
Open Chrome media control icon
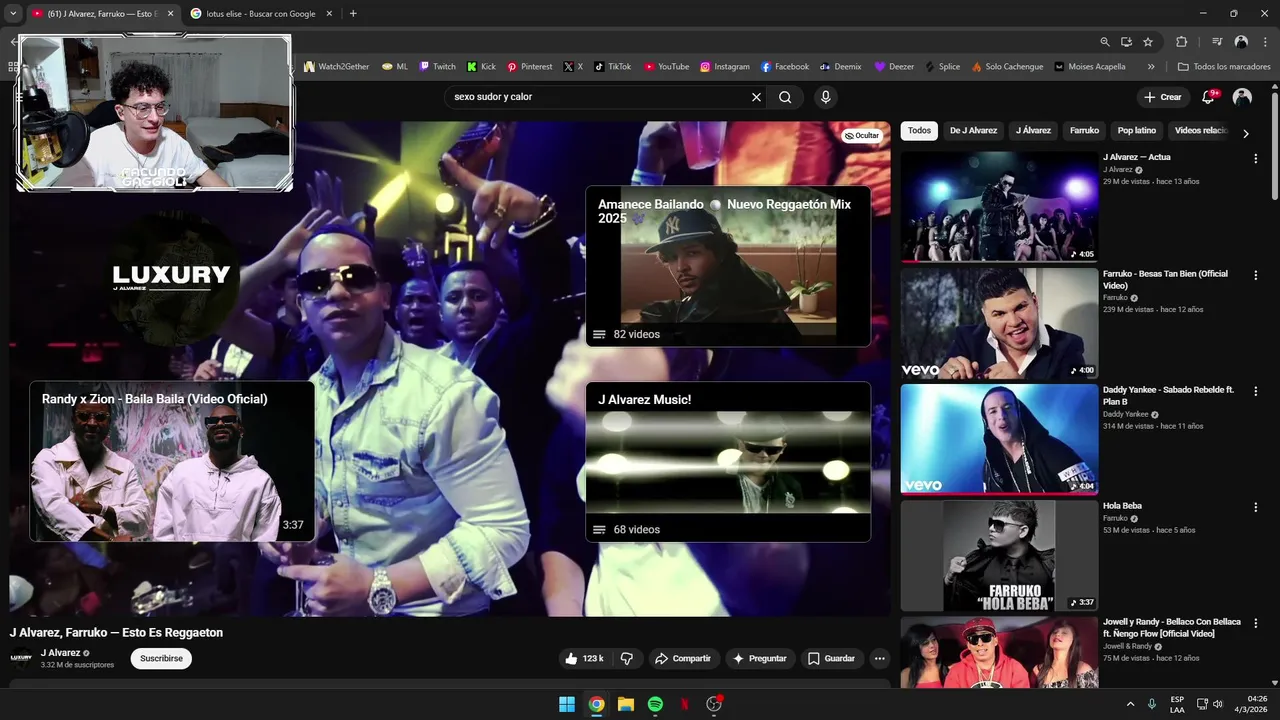coord(1217,42)
